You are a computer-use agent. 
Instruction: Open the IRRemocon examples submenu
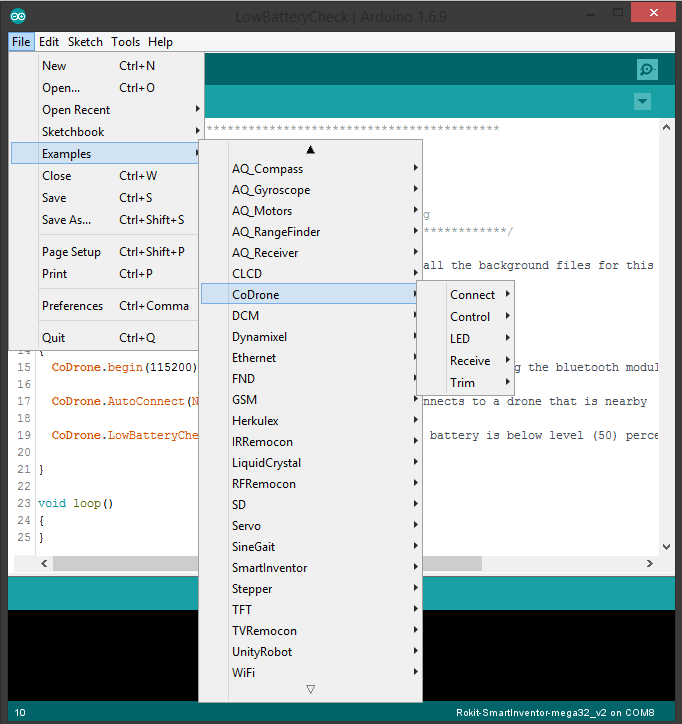[310, 442]
